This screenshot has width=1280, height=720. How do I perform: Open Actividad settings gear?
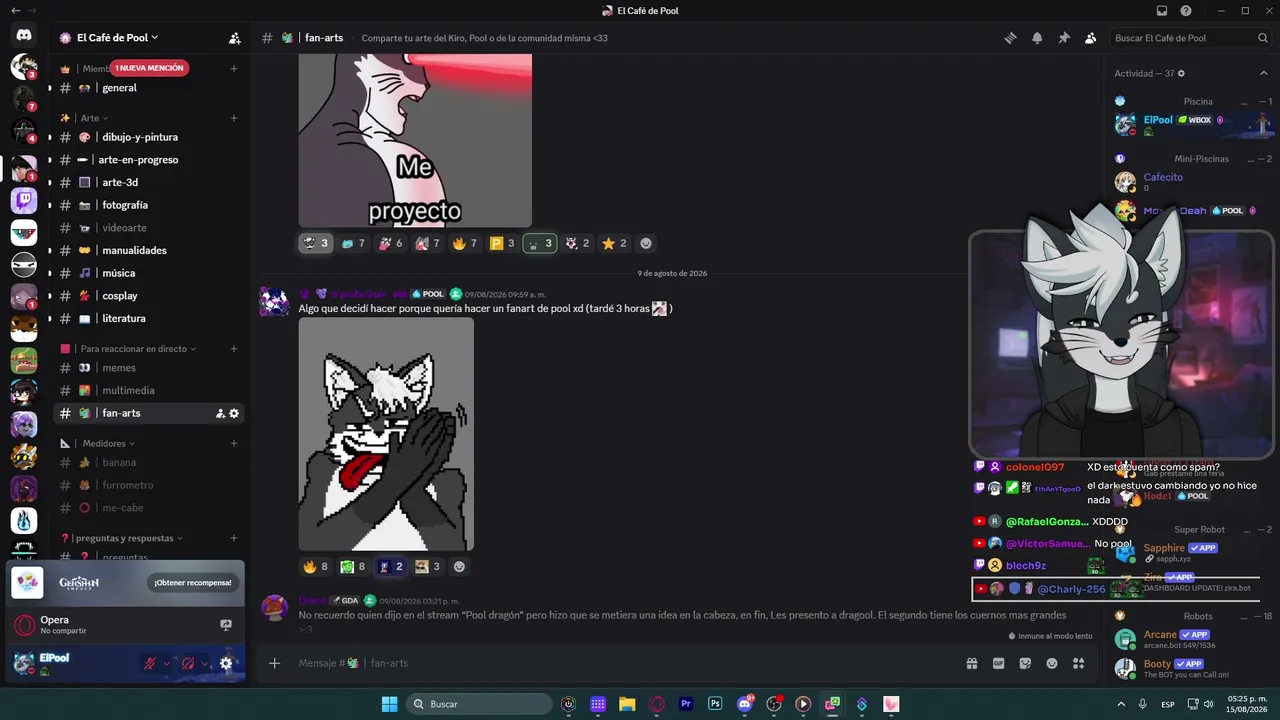[x=1181, y=74]
